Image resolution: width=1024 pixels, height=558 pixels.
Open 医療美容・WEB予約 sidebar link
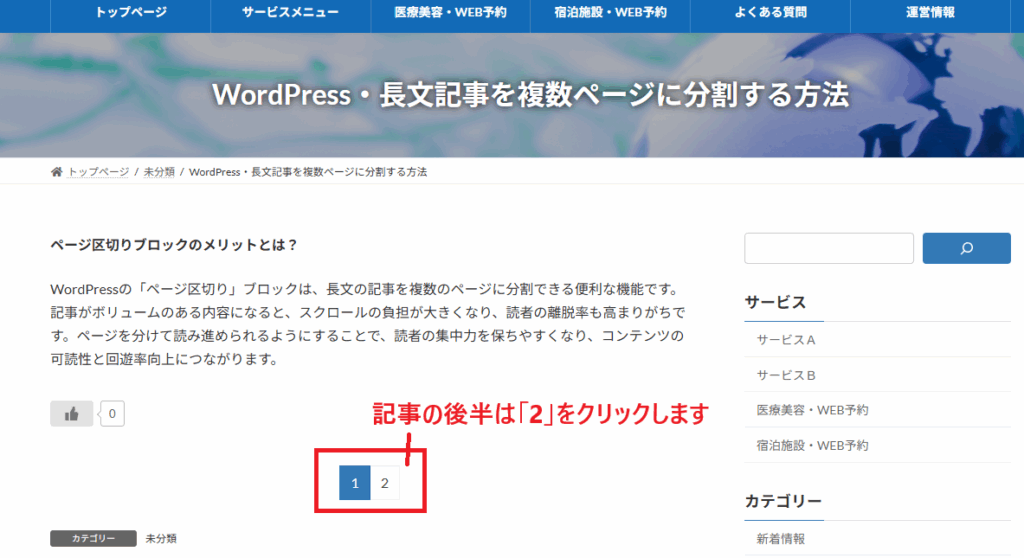tap(812, 410)
